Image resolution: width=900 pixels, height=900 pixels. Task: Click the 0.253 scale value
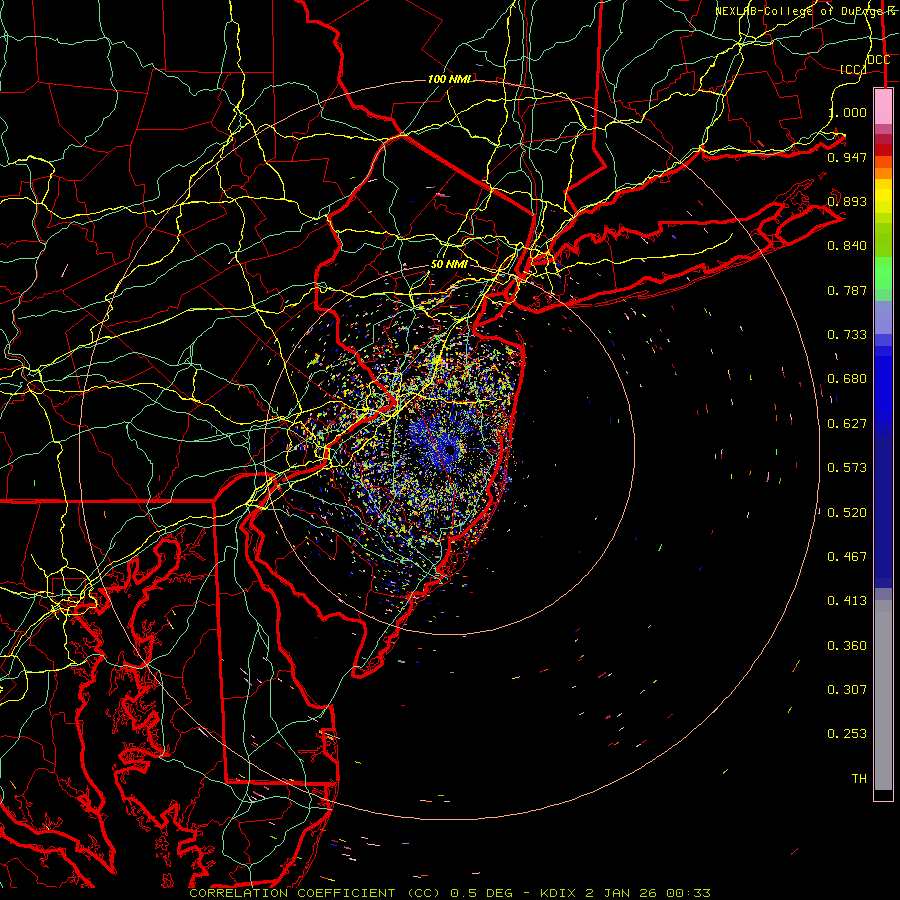click(847, 734)
